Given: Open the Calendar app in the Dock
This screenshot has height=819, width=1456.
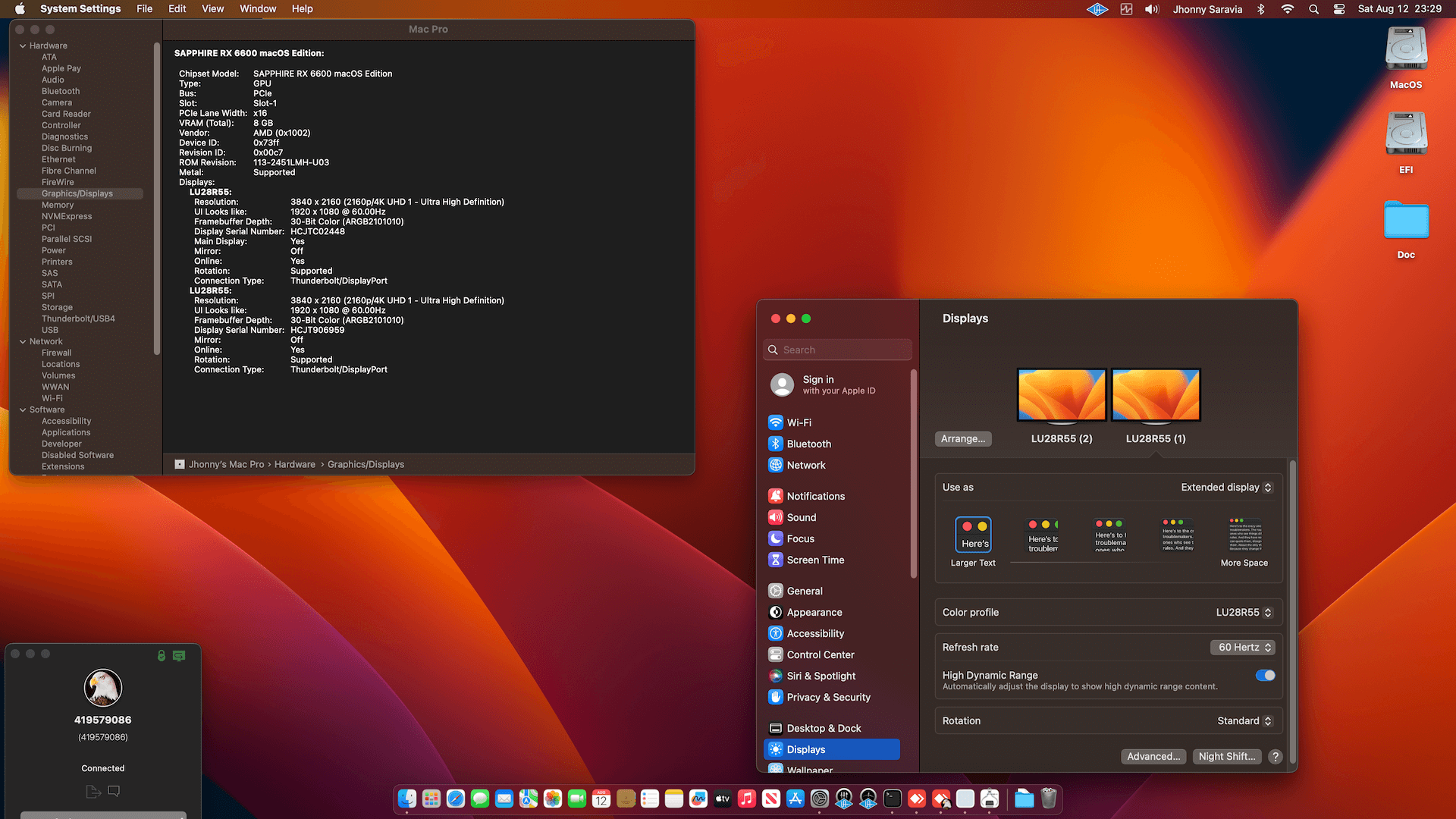Looking at the screenshot, I should (601, 799).
